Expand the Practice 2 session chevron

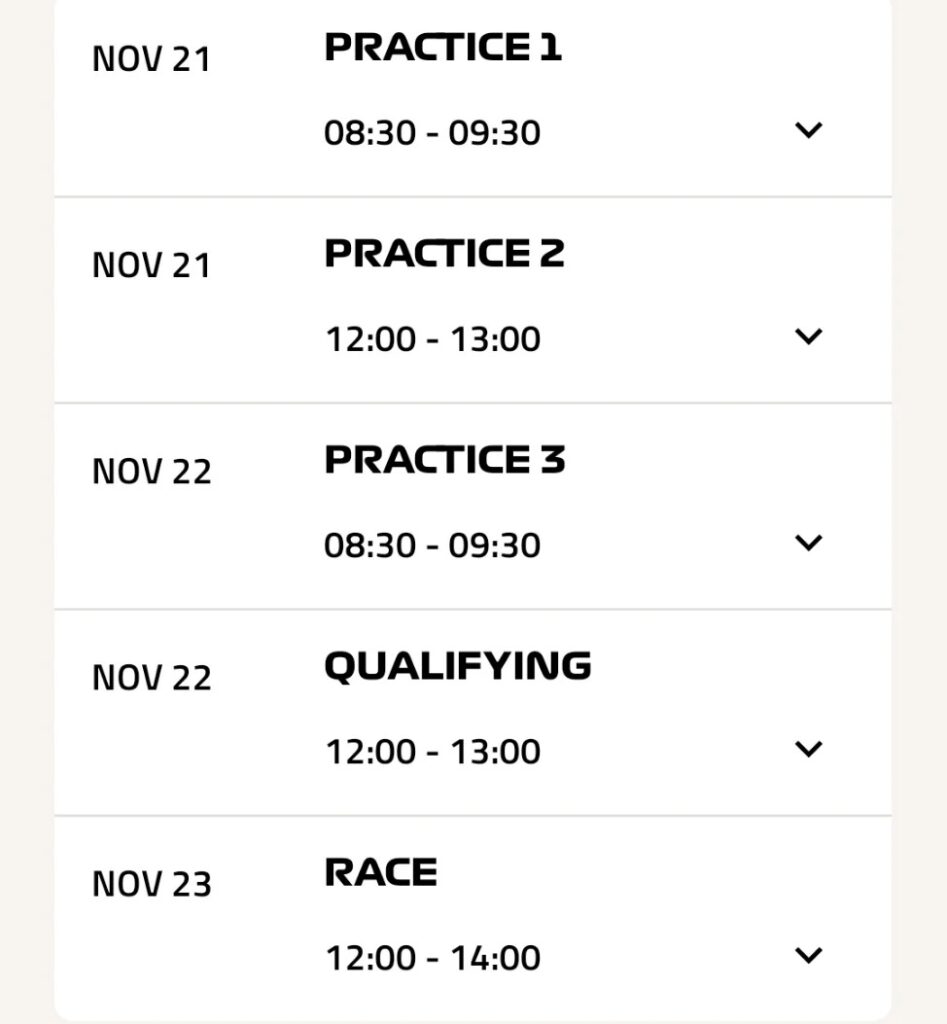808,336
